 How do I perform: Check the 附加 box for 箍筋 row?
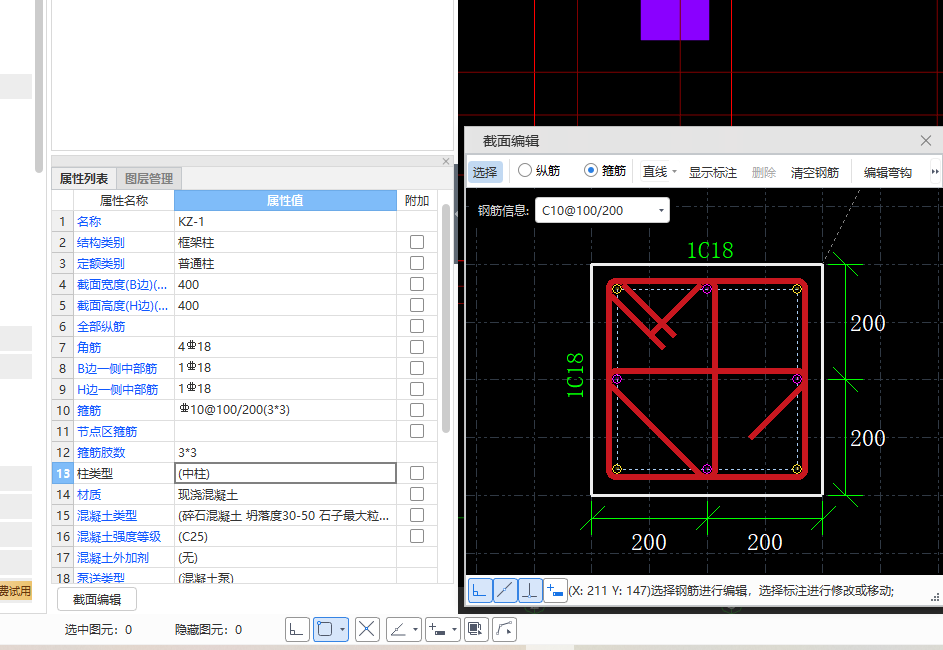(417, 410)
